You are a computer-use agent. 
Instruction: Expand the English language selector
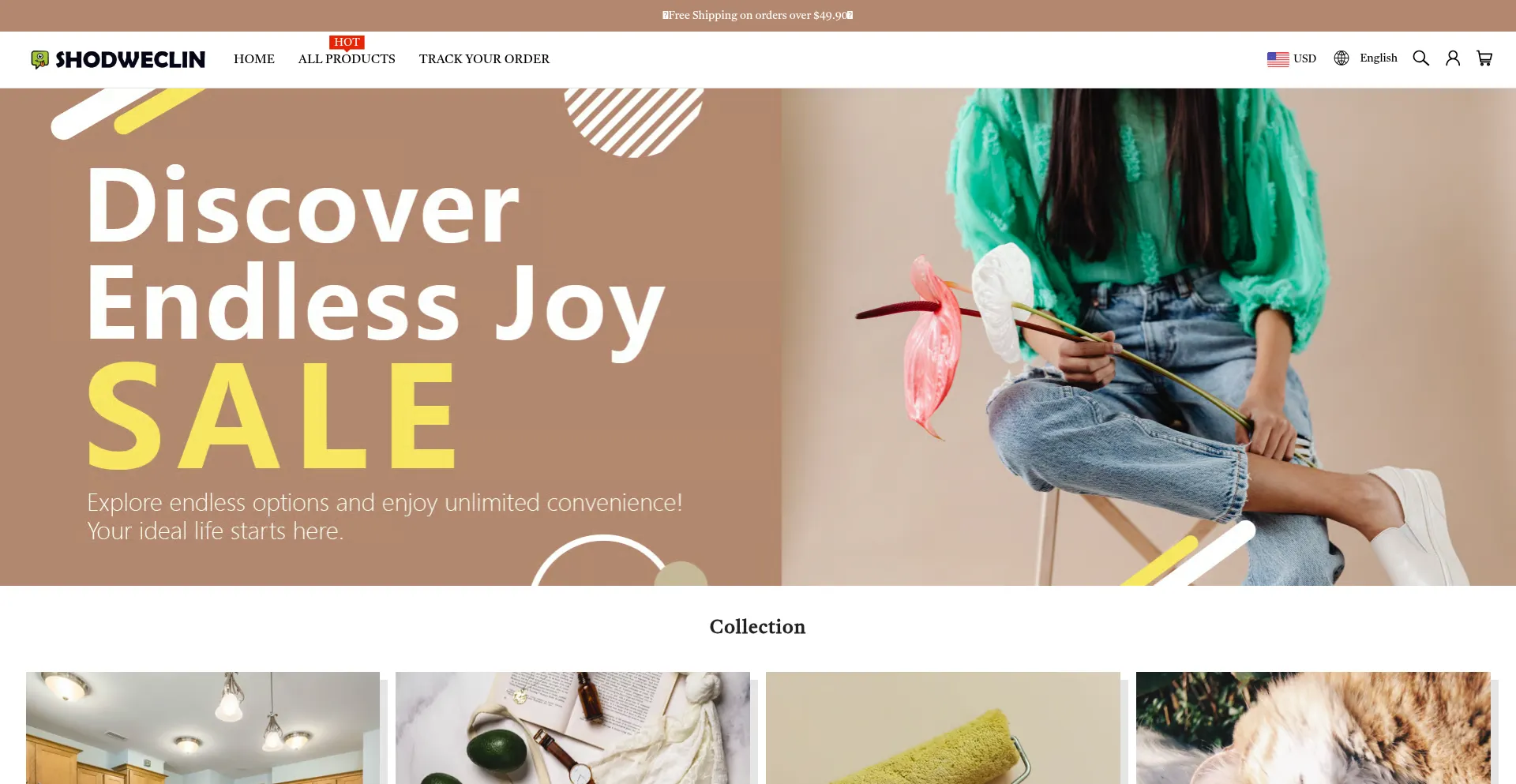point(1366,58)
